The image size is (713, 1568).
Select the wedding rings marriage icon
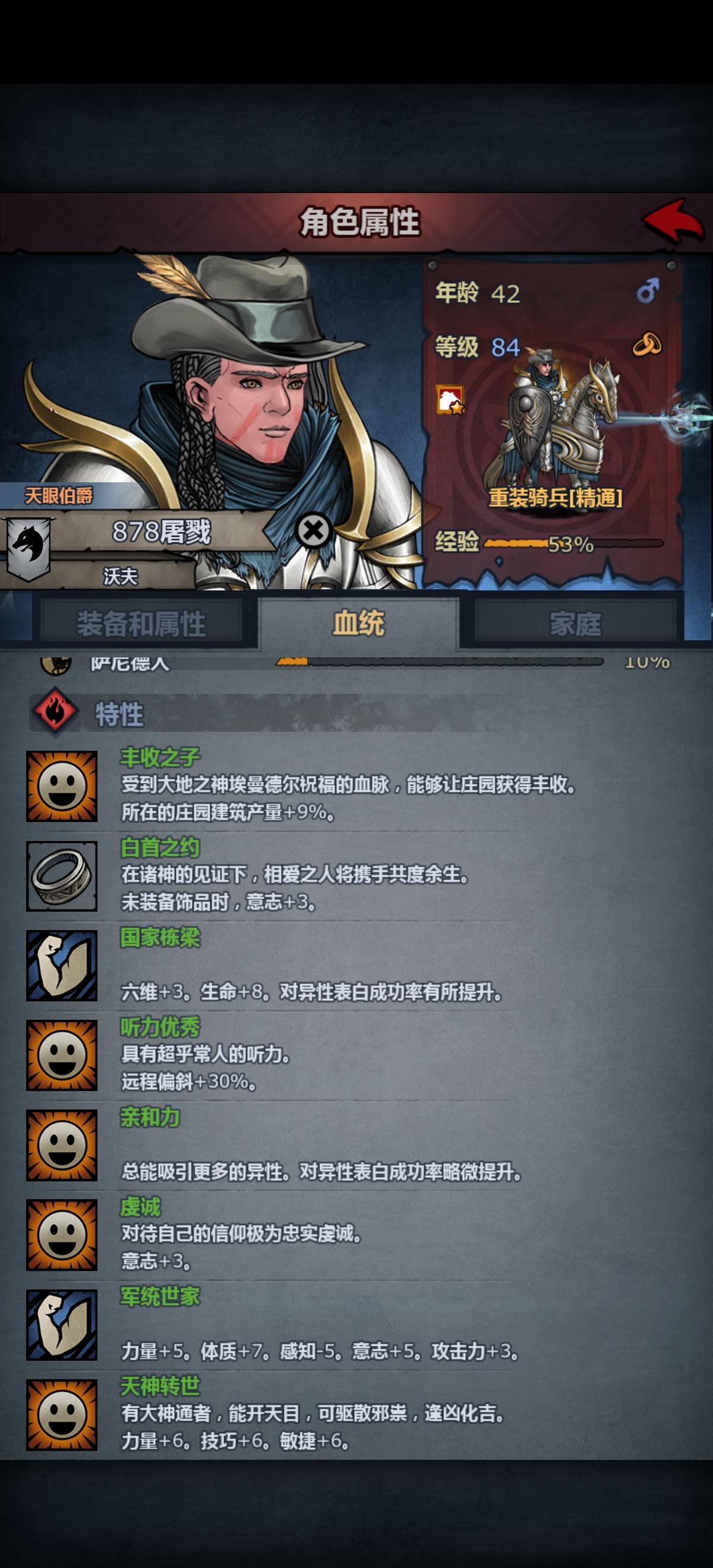click(647, 345)
